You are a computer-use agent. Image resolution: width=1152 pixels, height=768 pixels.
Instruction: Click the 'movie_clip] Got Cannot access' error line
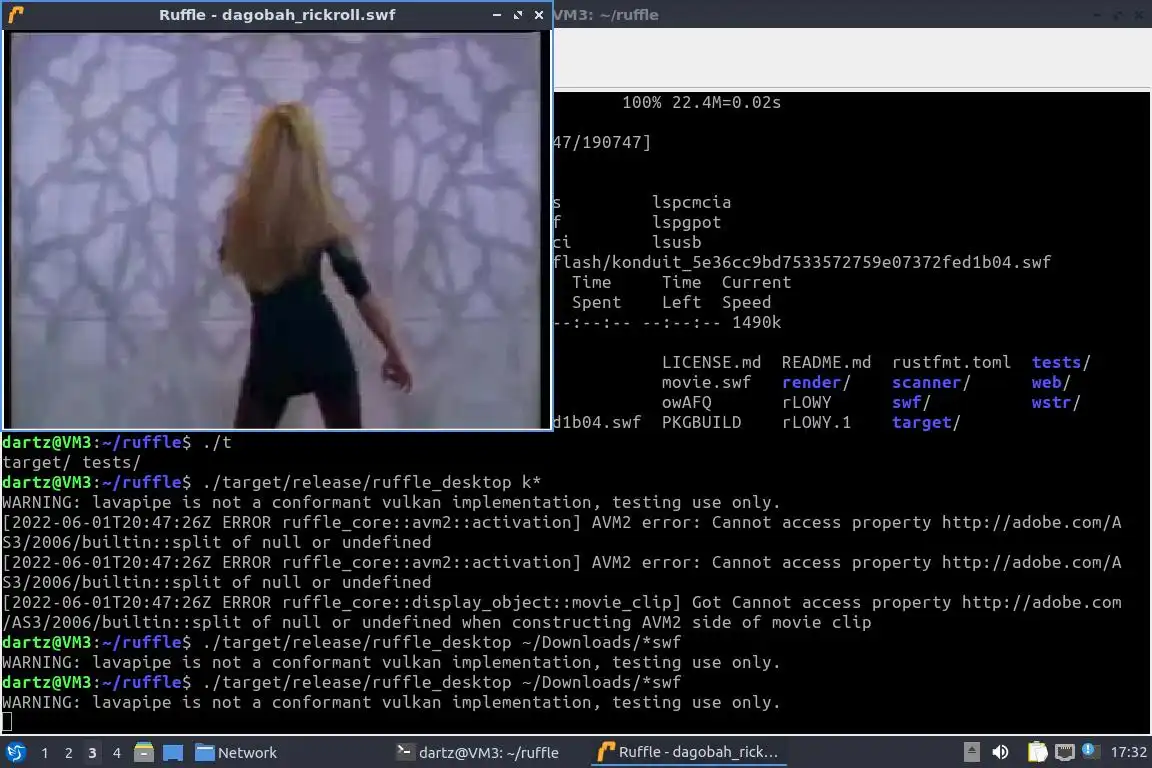click(562, 612)
